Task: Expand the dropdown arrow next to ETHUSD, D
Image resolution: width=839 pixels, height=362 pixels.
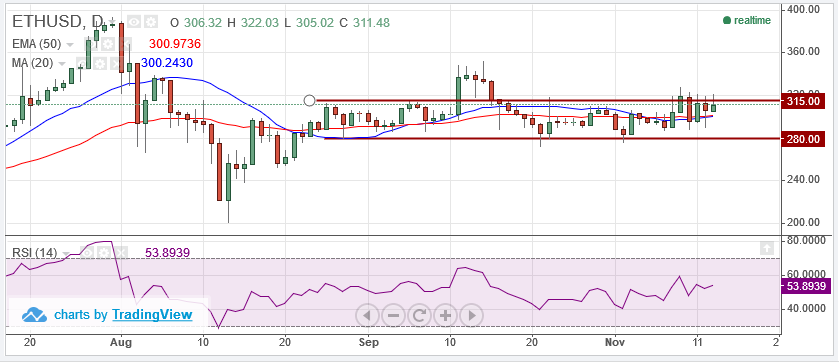Action: (112, 21)
